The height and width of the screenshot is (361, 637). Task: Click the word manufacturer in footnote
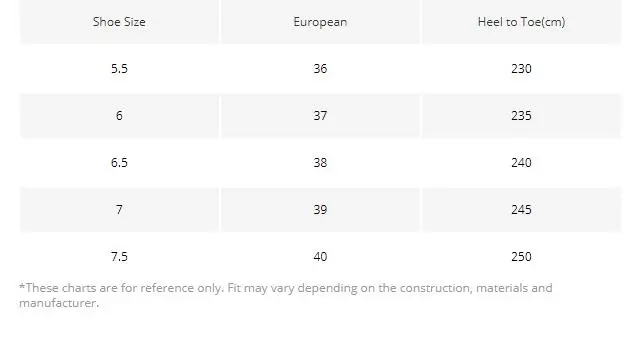tap(58, 303)
